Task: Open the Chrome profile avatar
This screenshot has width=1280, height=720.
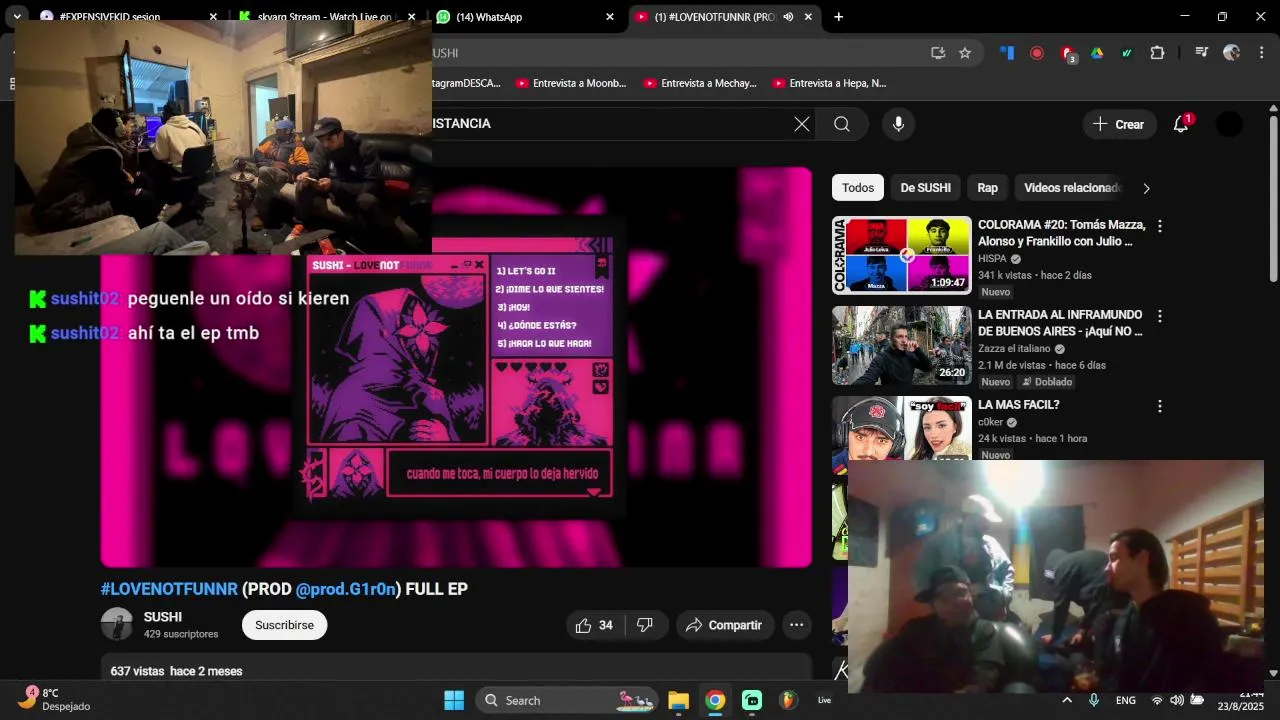Action: (1232, 53)
